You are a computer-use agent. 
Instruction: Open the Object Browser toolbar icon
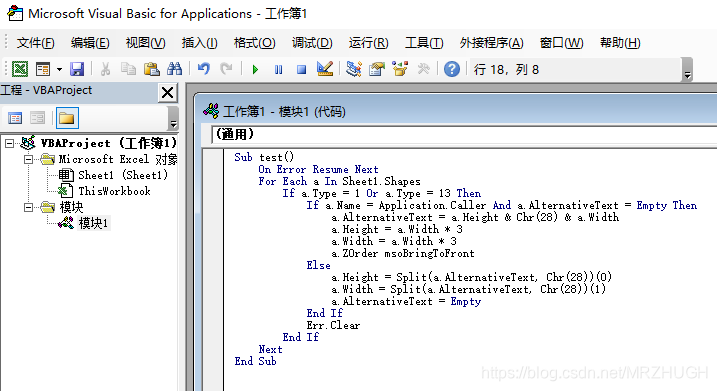[400, 69]
